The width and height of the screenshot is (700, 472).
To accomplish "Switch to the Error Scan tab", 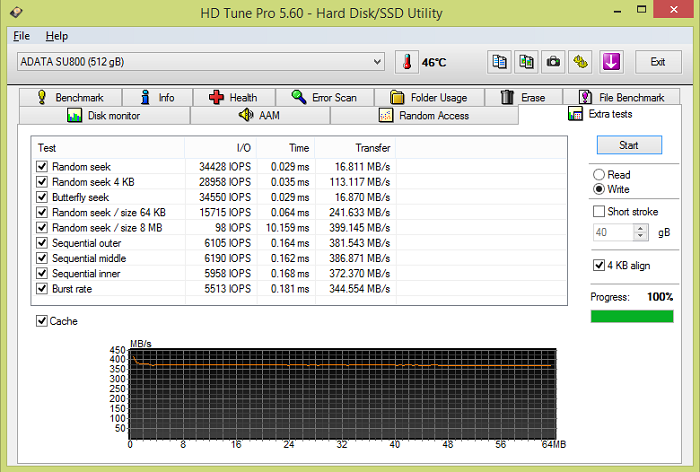I will (325, 97).
